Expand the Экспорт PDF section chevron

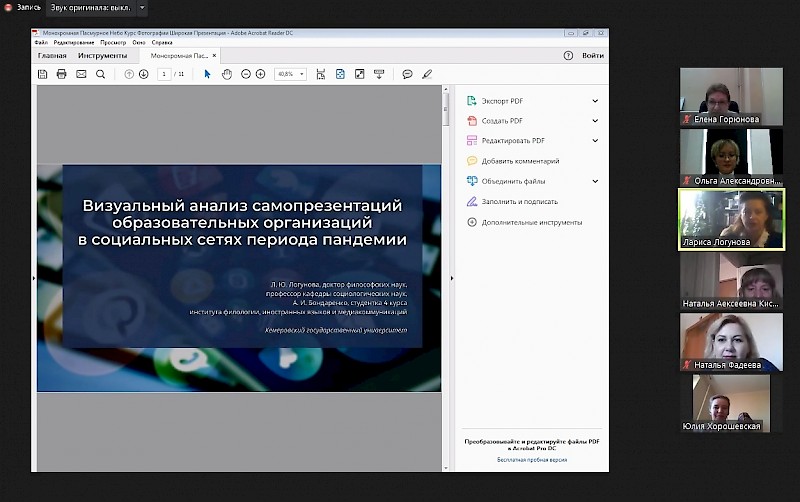pyautogui.click(x=595, y=101)
